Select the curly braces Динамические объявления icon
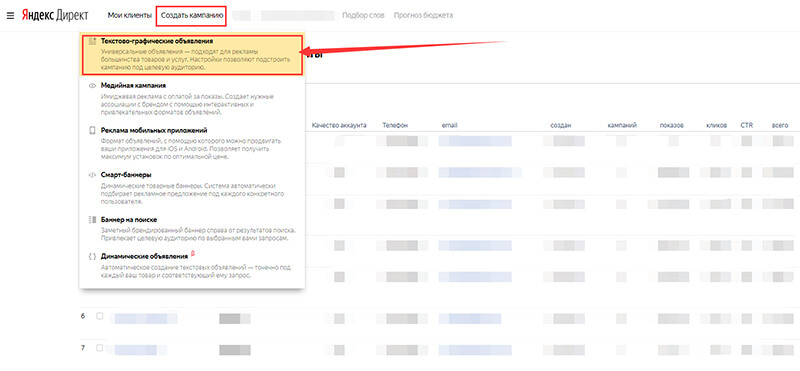This screenshot has height=371, width=800. [x=92, y=257]
